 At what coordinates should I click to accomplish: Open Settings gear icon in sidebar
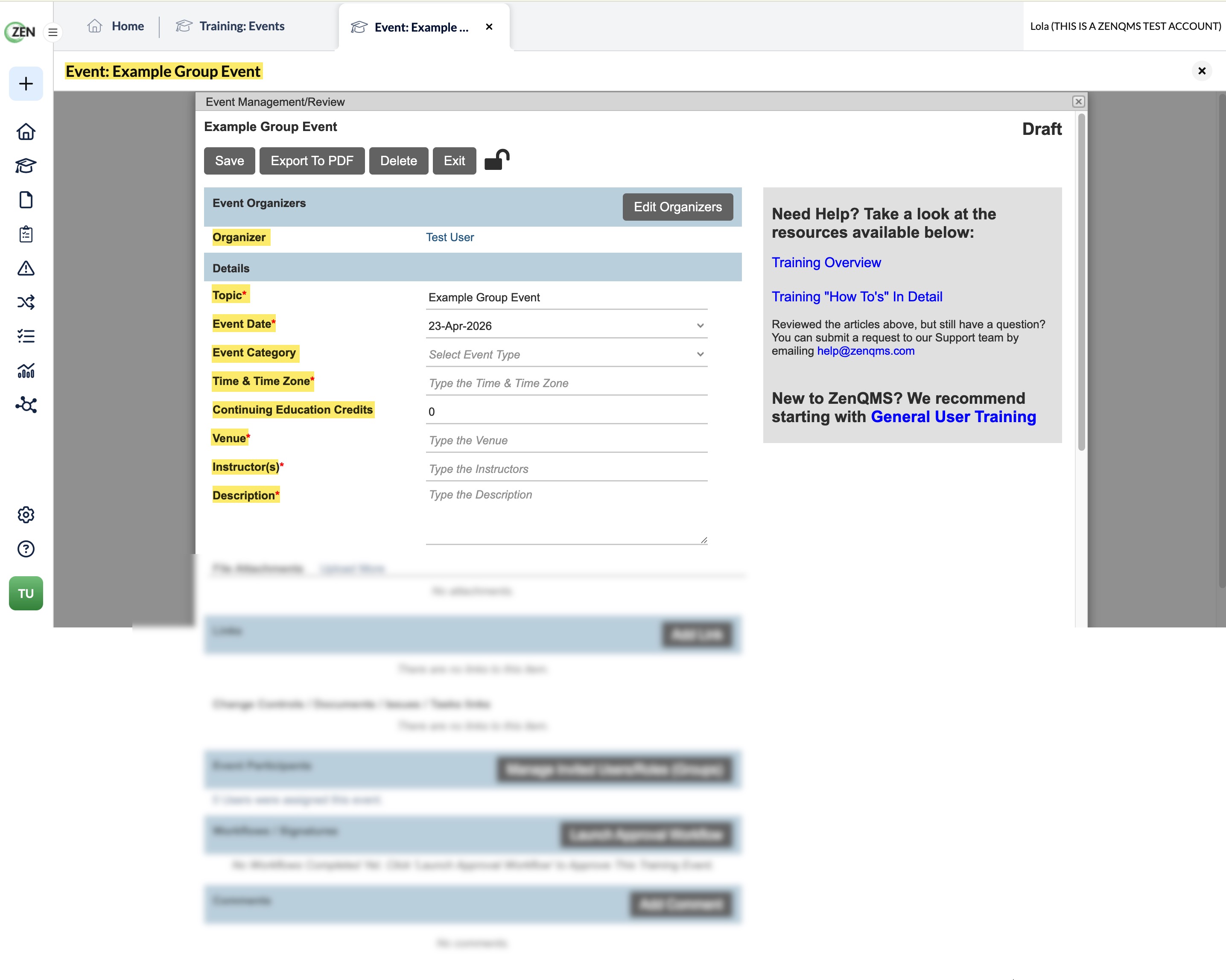(26, 515)
